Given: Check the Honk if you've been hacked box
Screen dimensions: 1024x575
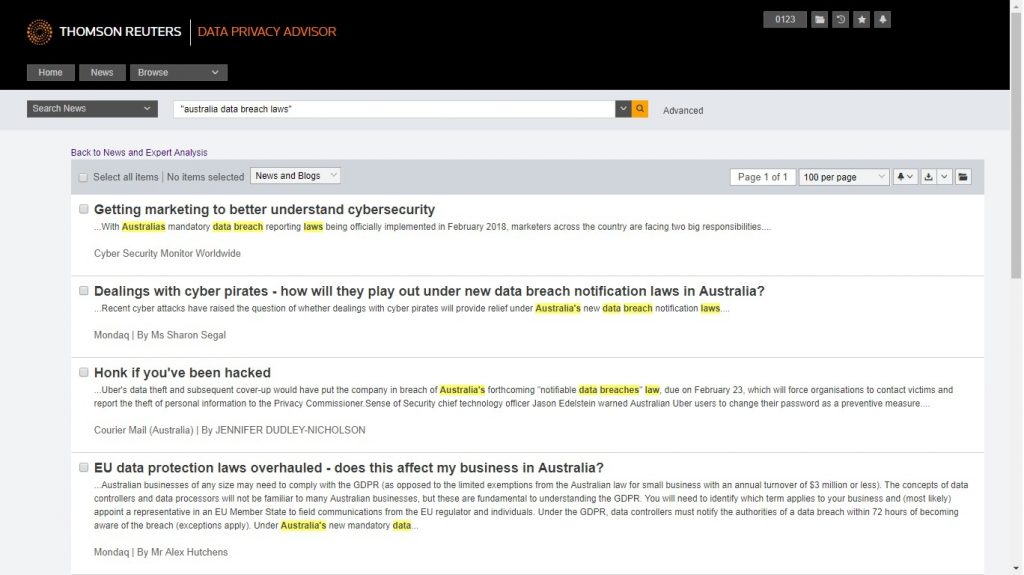Looking at the screenshot, I should point(84,372).
